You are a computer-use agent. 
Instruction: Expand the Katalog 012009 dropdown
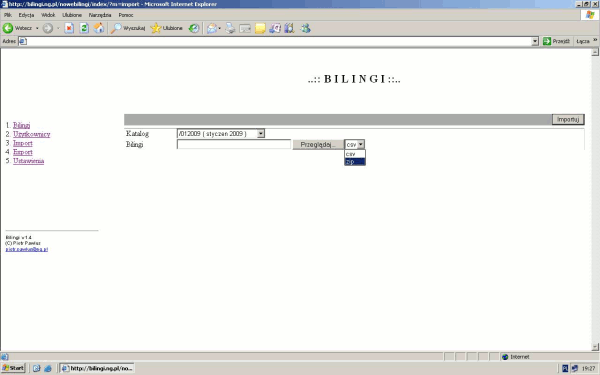coord(261,134)
